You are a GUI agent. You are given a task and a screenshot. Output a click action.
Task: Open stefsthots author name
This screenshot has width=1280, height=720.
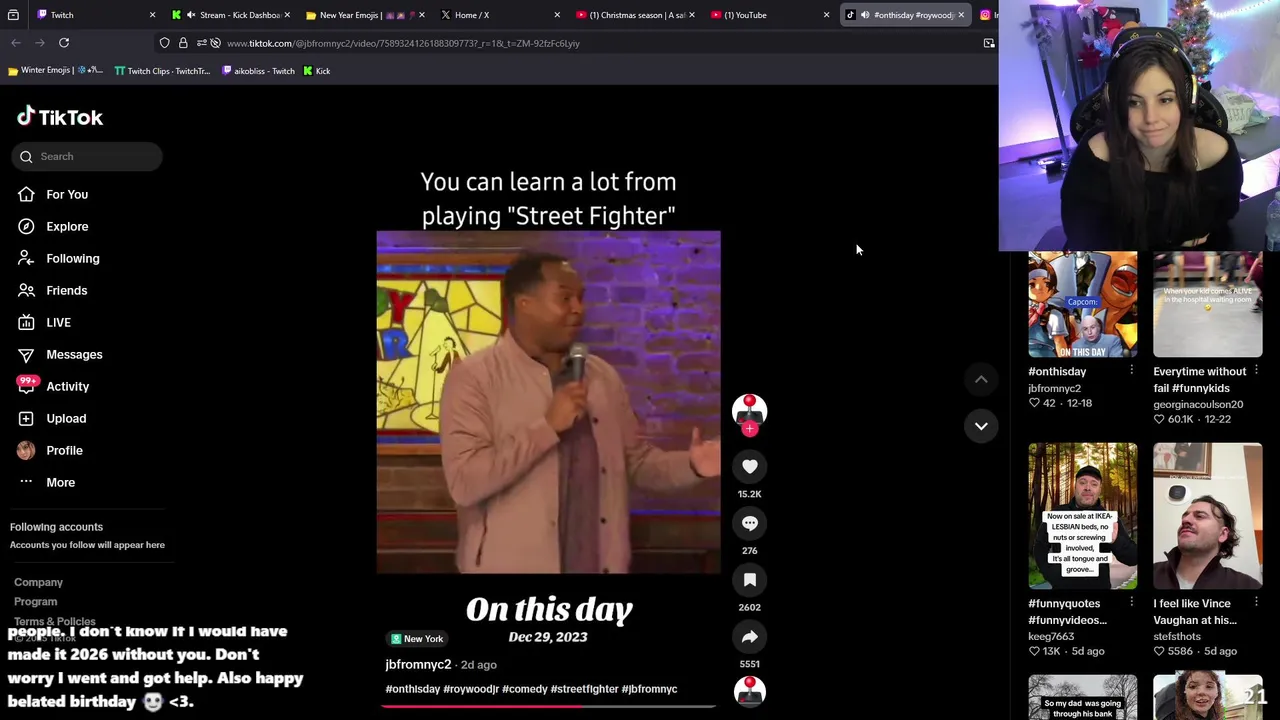point(1177,637)
